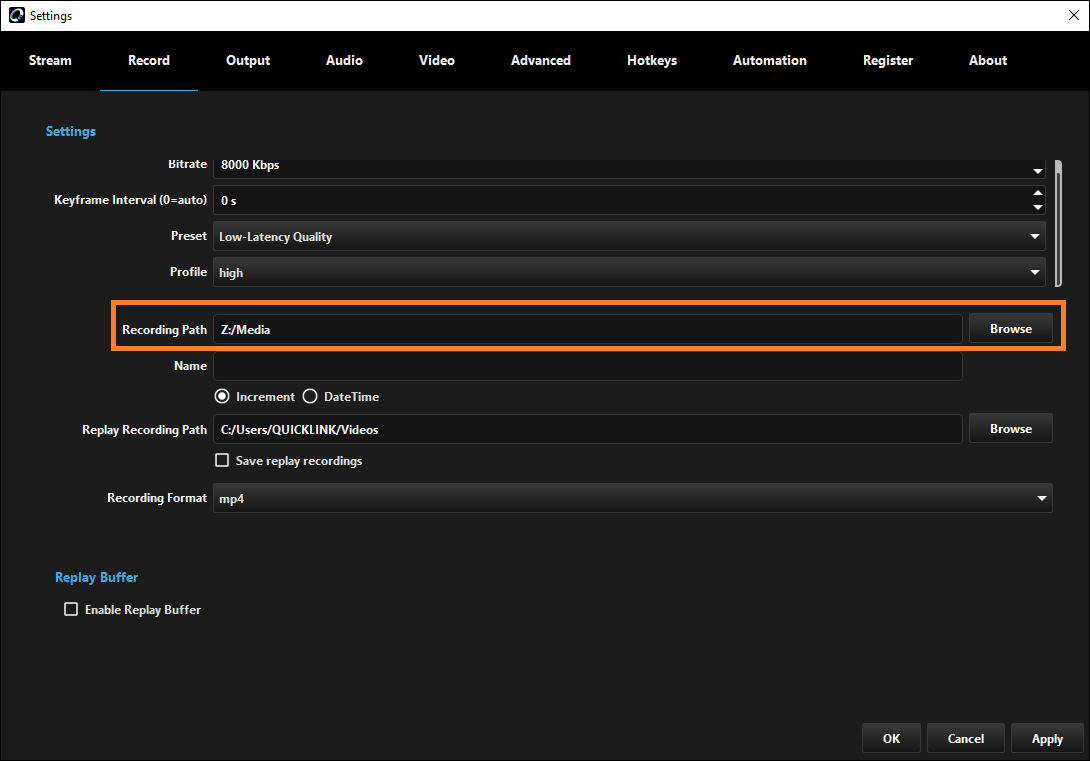Open the Profile dropdown
The height and width of the screenshot is (761, 1090).
pos(629,272)
